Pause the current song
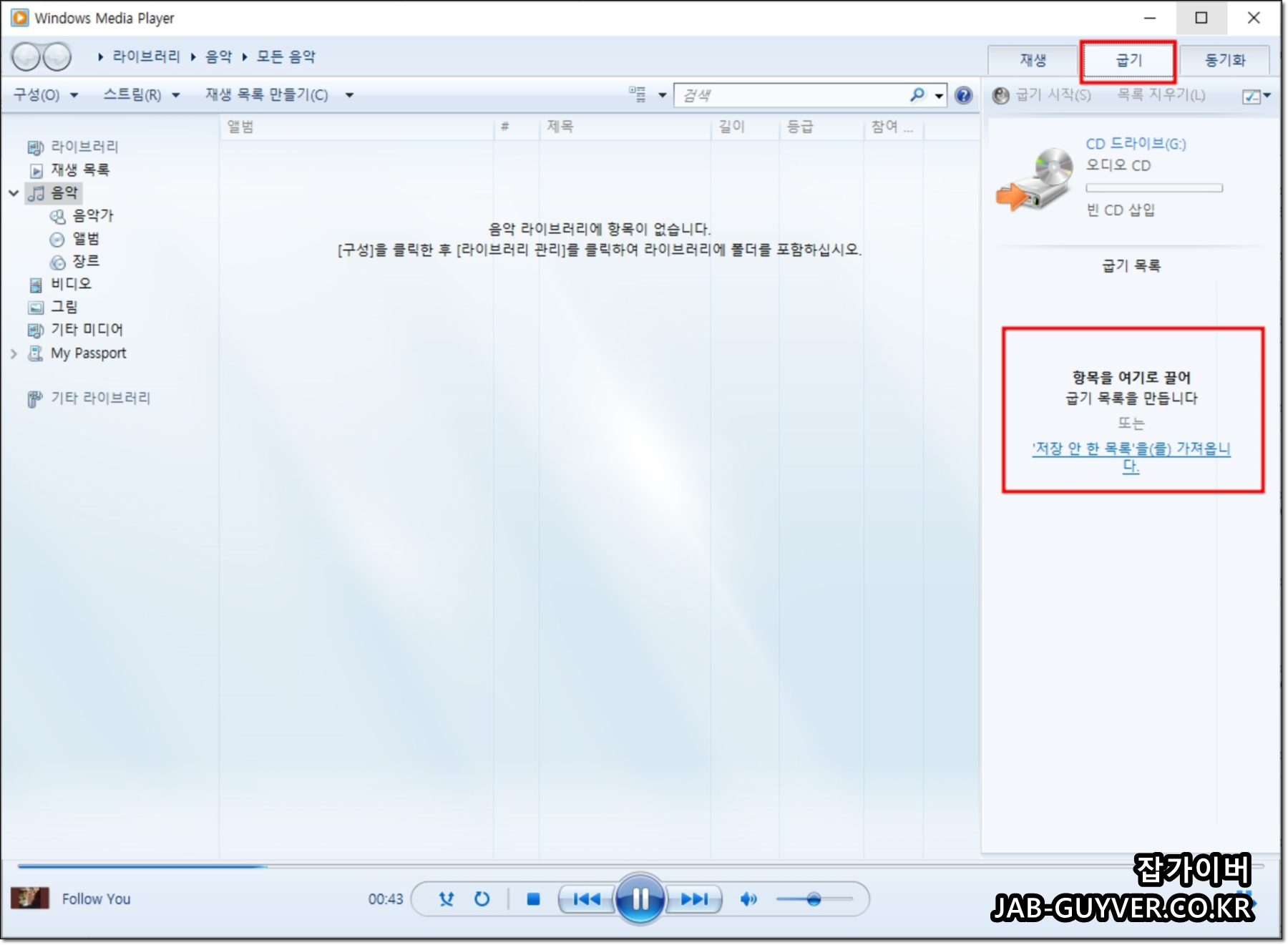This screenshot has height=945, width=1288. coord(640,899)
